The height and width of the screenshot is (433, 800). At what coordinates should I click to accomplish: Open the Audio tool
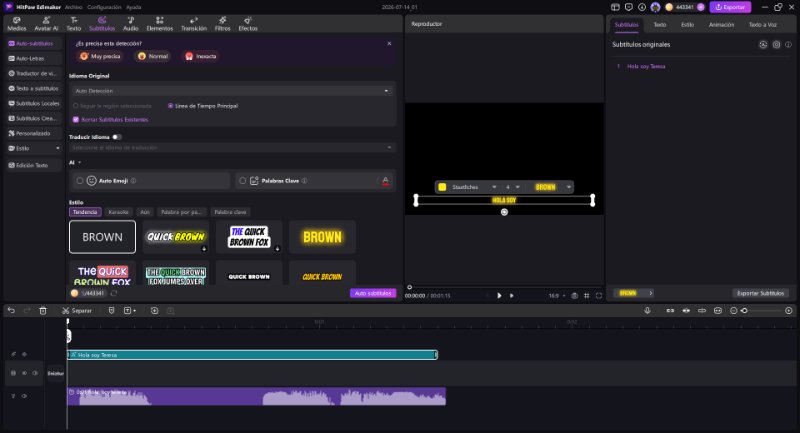coord(131,23)
